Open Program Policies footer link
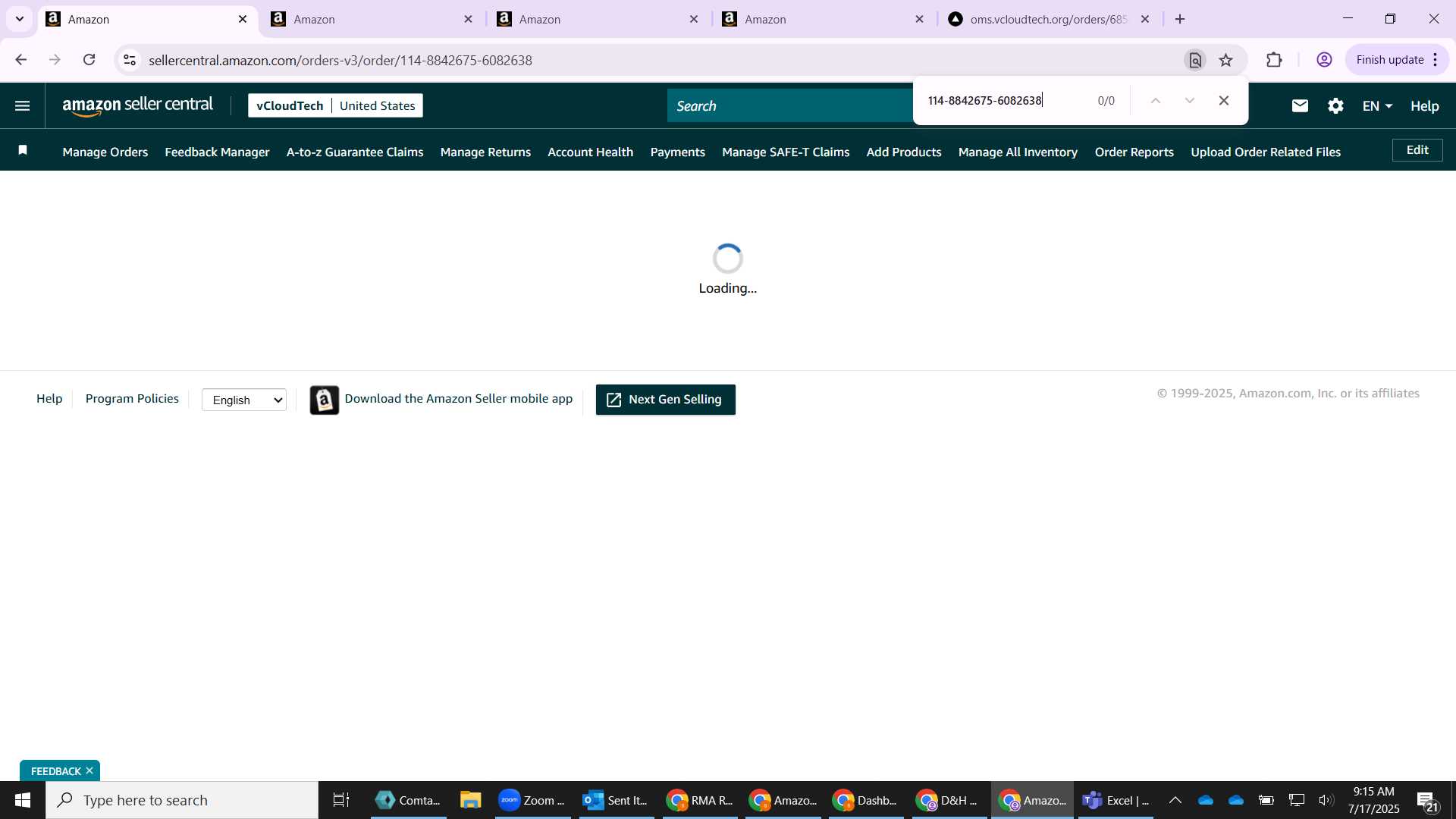This screenshot has width=1456, height=819. click(132, 399)
